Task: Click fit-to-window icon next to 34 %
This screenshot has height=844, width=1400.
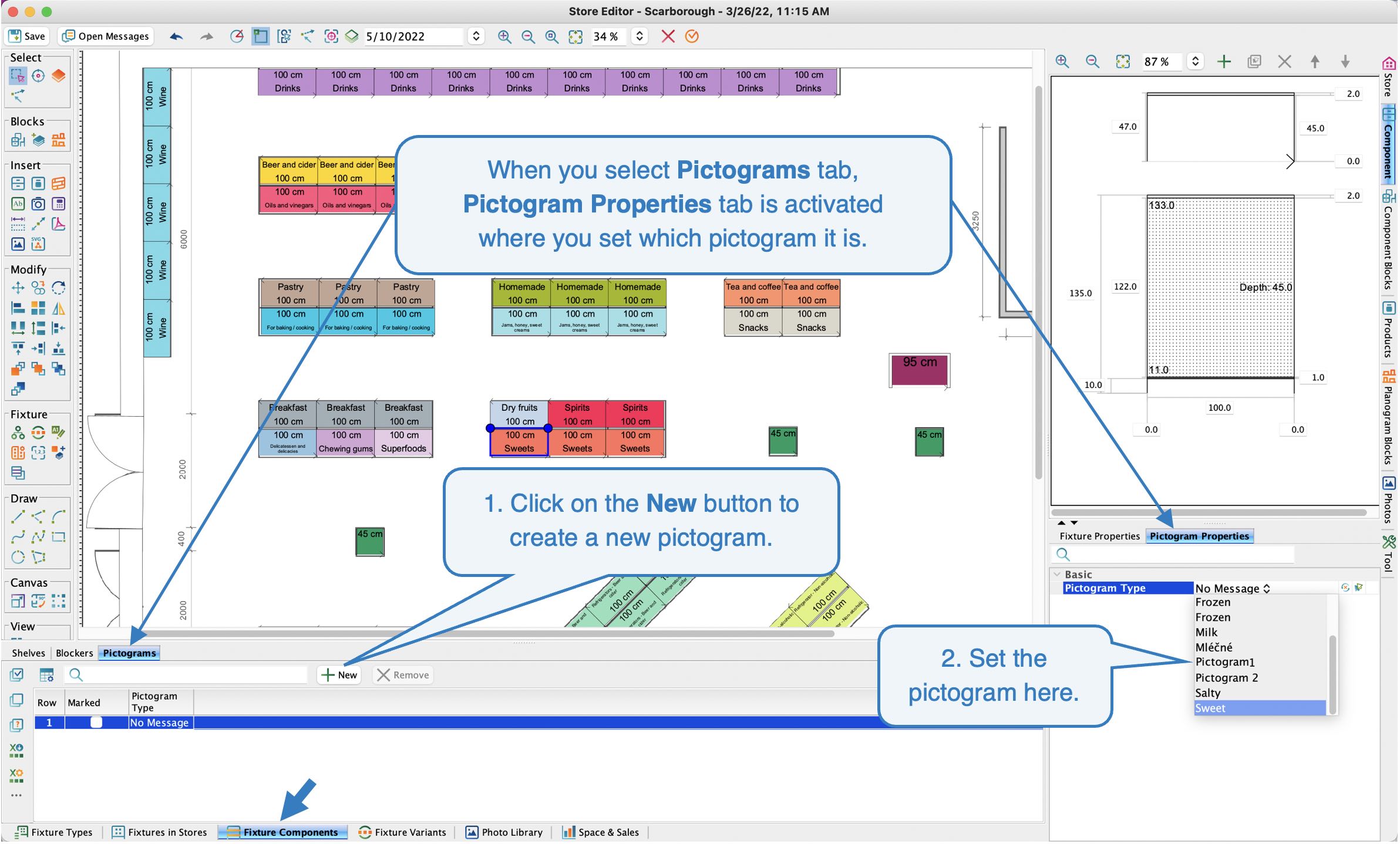Action: (576, 36)
